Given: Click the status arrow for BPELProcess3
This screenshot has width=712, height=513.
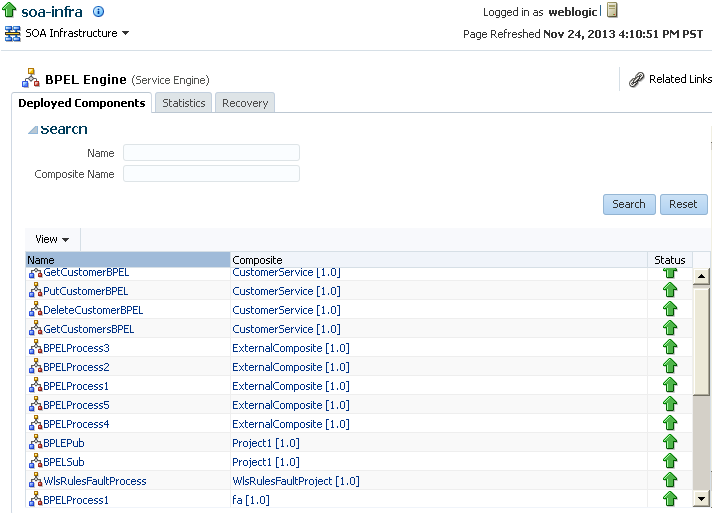Looking at the screenshot, I should [670, 347].
